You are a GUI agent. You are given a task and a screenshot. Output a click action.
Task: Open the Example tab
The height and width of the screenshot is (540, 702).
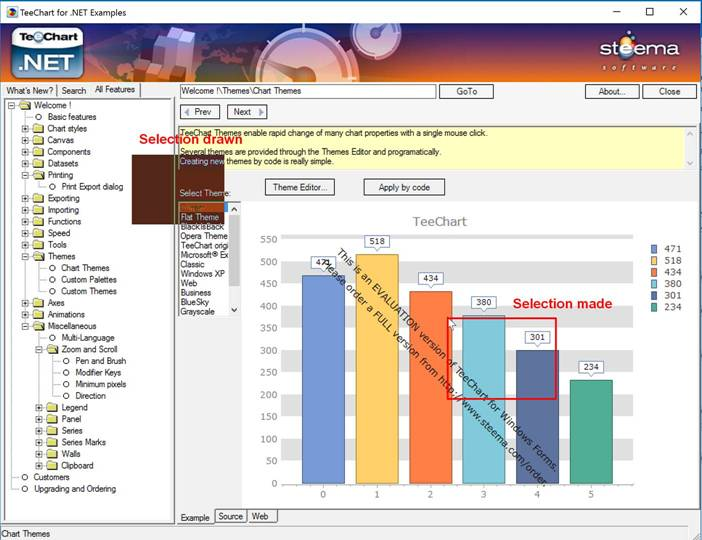tap(195, 517)
